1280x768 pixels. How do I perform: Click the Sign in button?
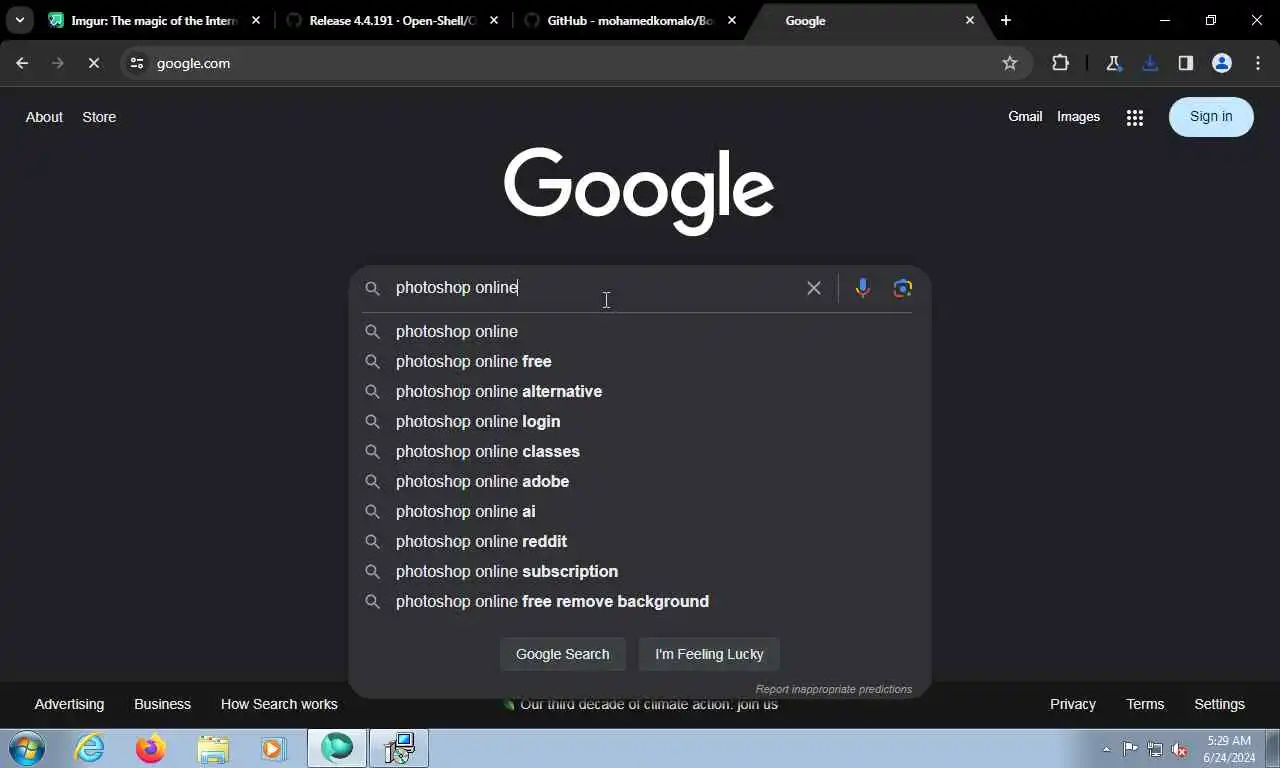point(1211,116)
